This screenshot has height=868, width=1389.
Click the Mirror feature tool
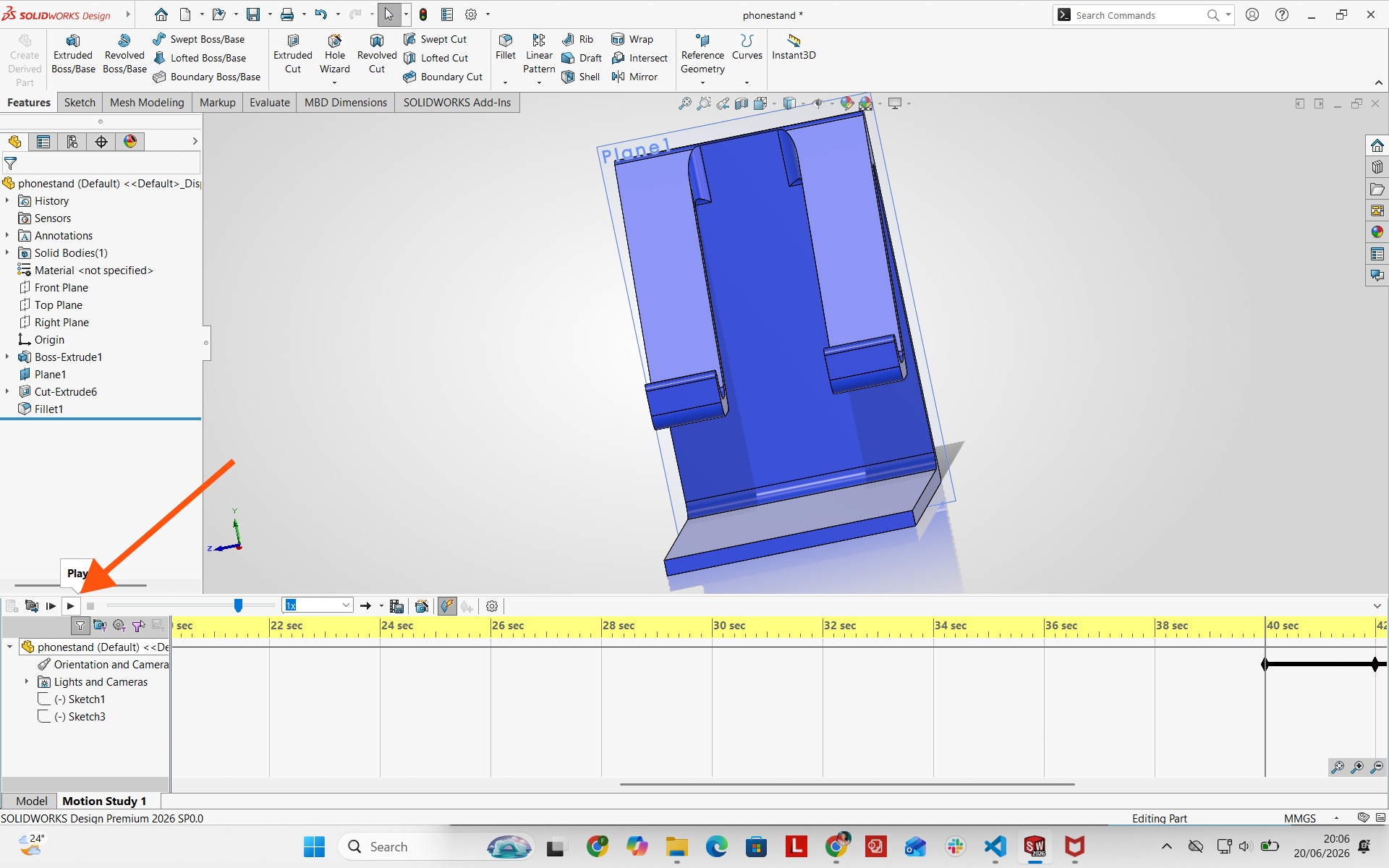[x=634, y=77]
